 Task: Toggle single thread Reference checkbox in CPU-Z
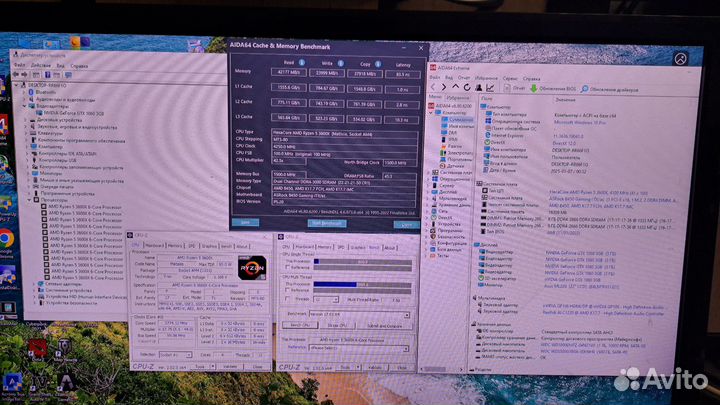click(x=287, y=267)
